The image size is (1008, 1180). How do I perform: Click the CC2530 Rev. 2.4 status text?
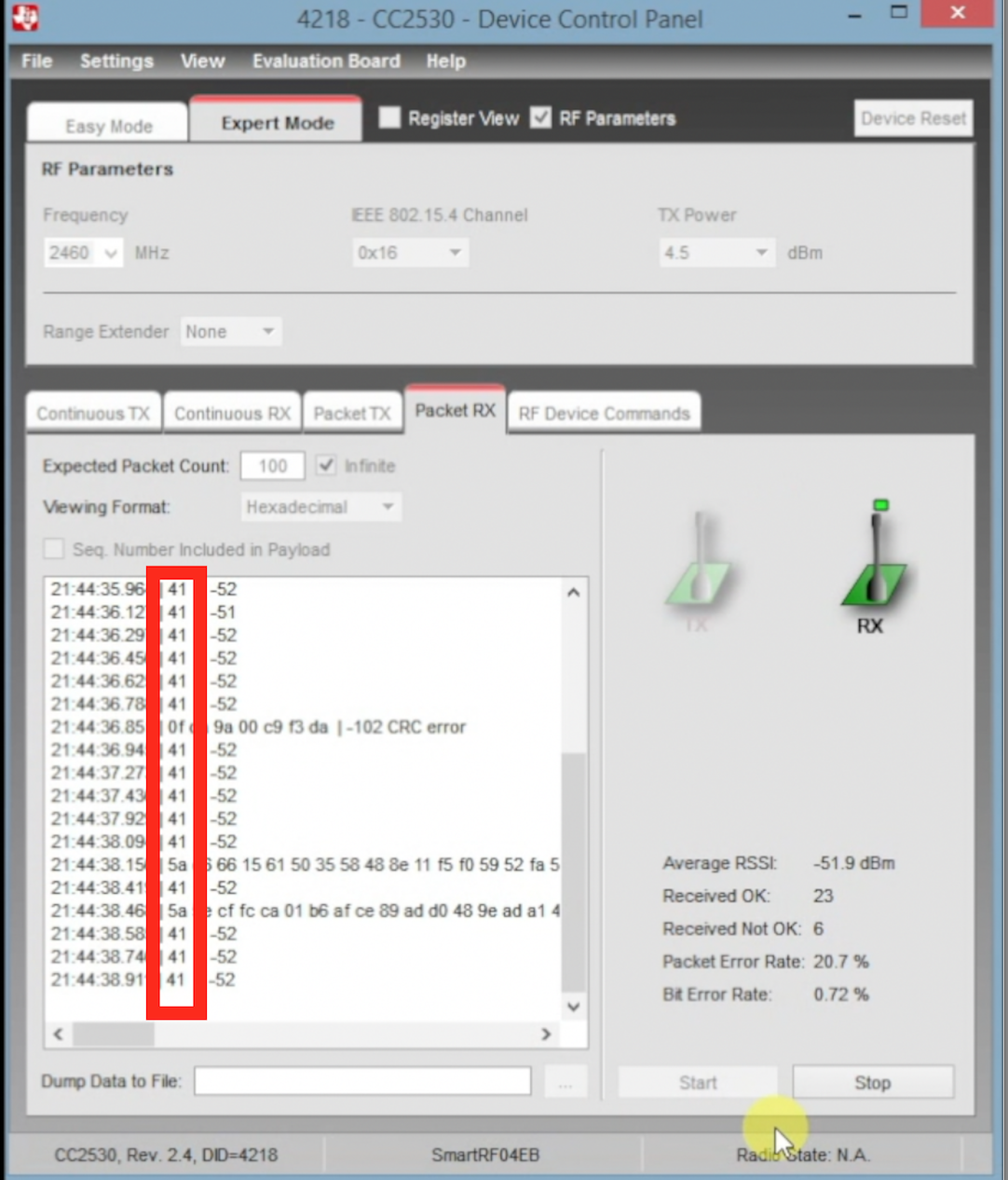point(166,1155)
